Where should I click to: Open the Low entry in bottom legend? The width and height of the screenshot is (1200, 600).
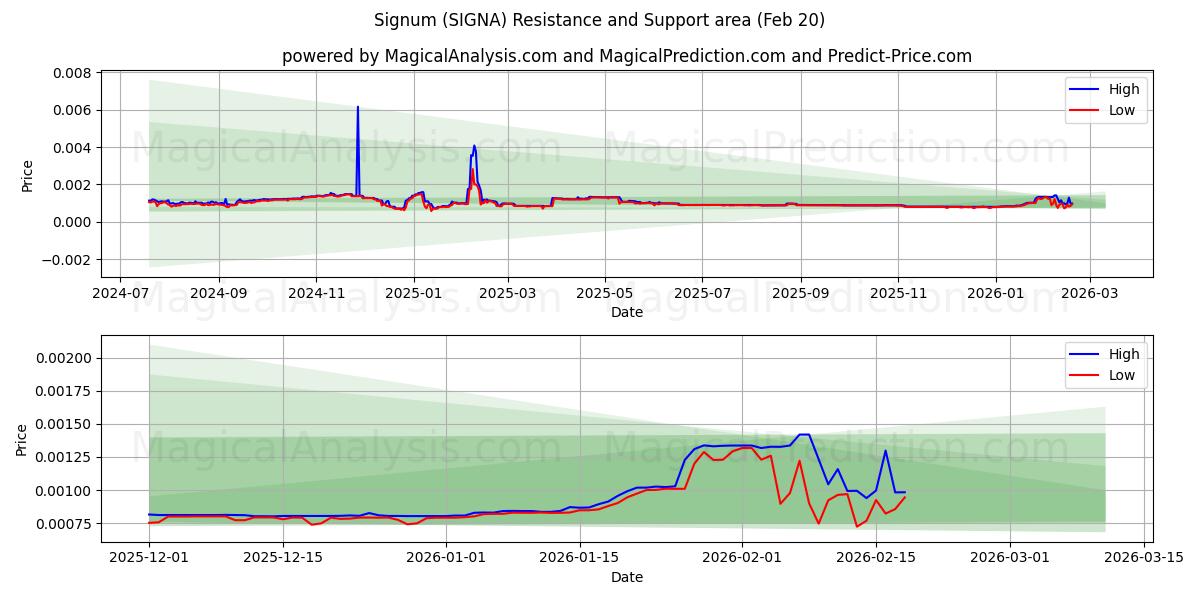tap(1120, 375)
